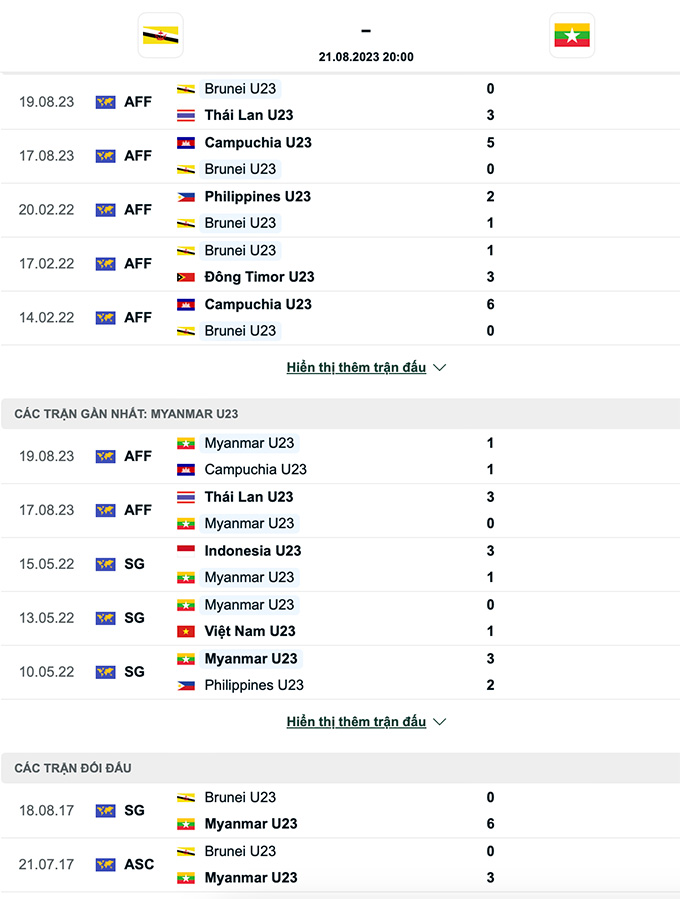Viewport: 680px width, 899px height.
Task: Expand more Myanmar U23 matches chevron
Action: click(440, 722)
